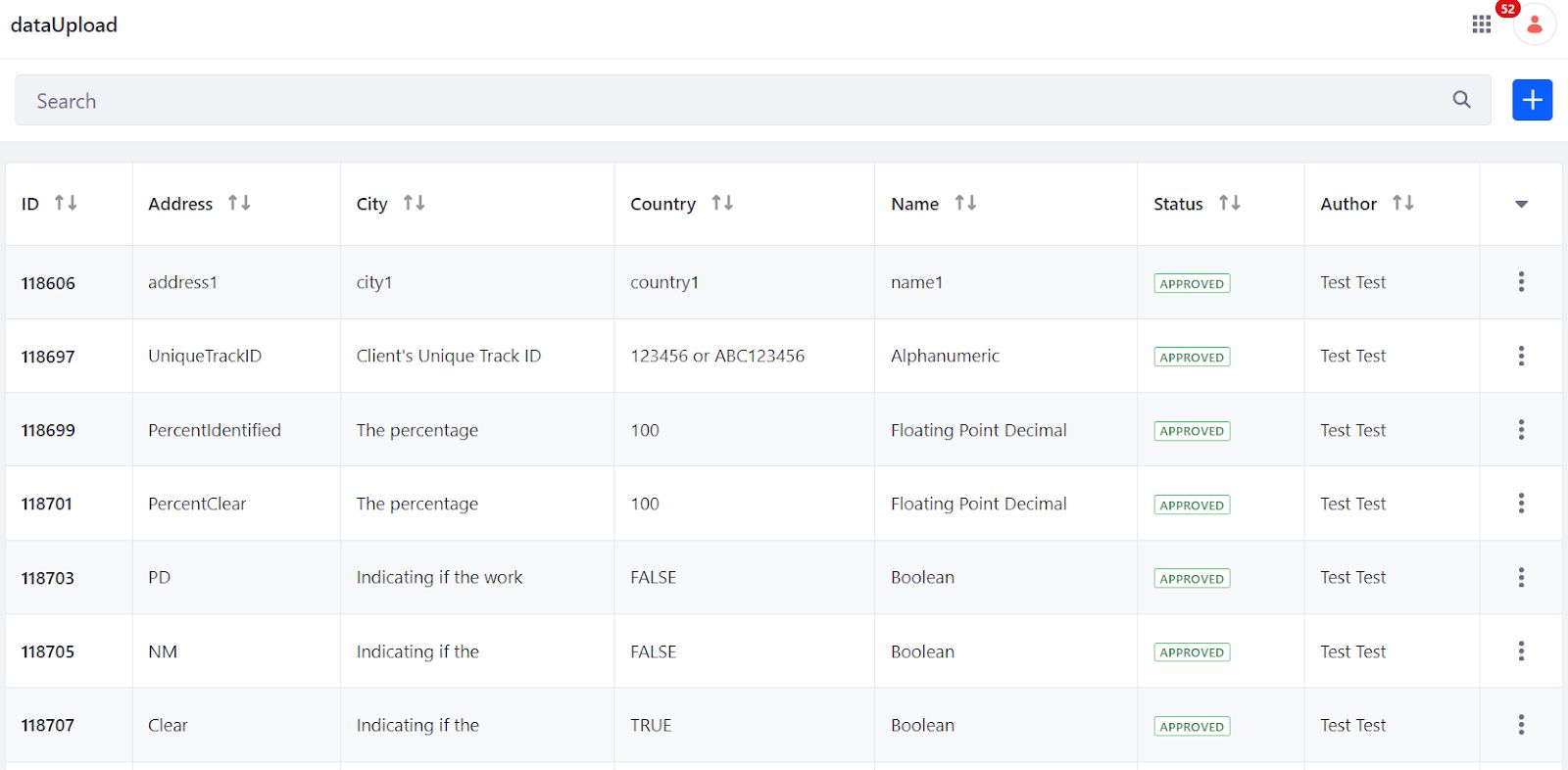Click APPROVED badge in row 118705

tap(1192, 652)
